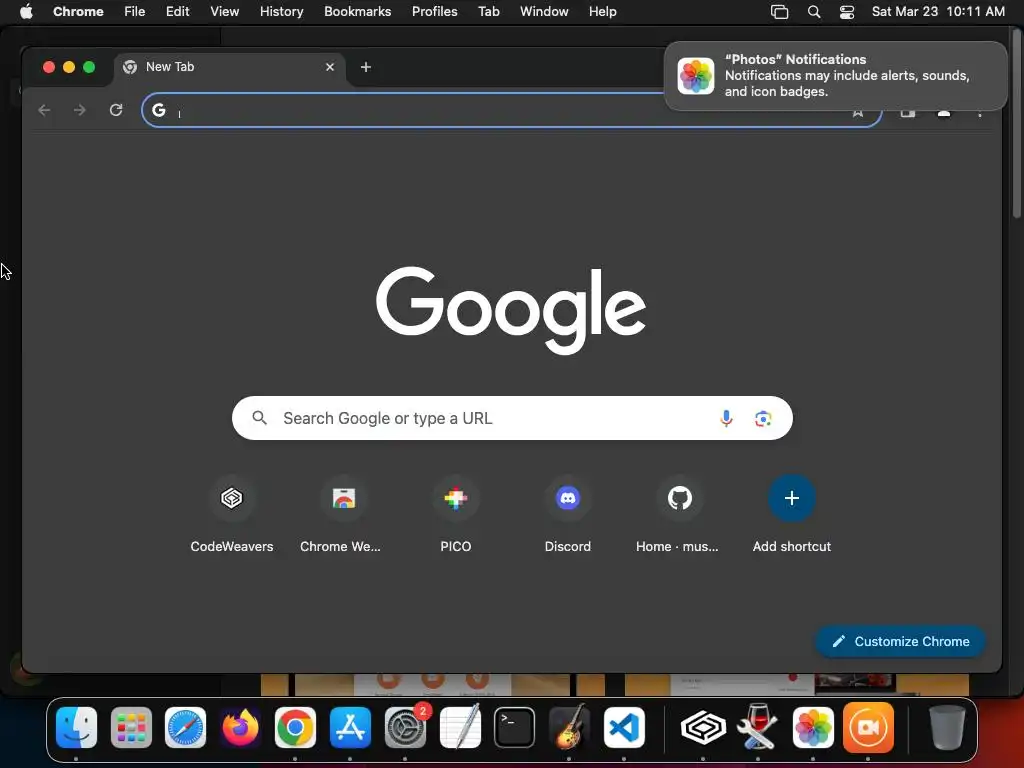Open the Chrome app menu
The image size is (1024, 768).
[78, 12]
